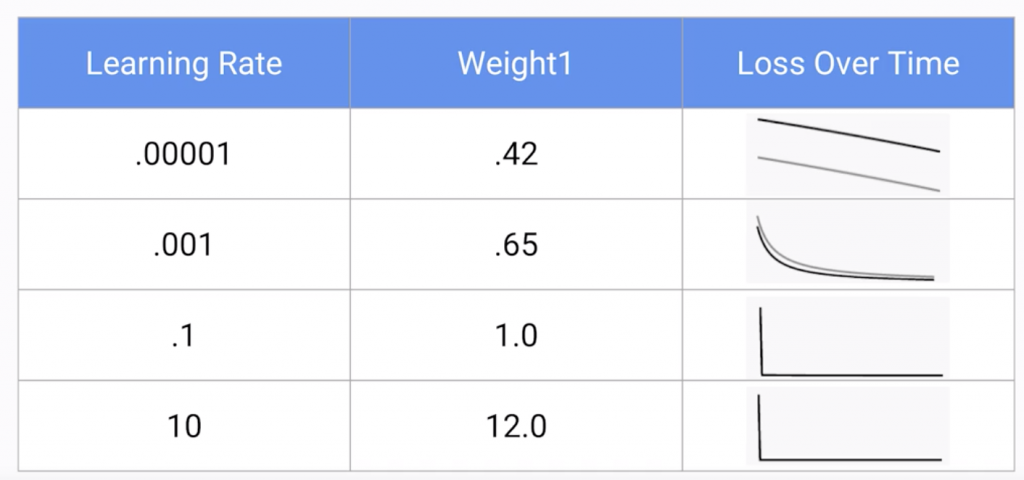The image size is (1024, 480).
Task: Click the weight value .42
Action: click(x=516, y=155)
